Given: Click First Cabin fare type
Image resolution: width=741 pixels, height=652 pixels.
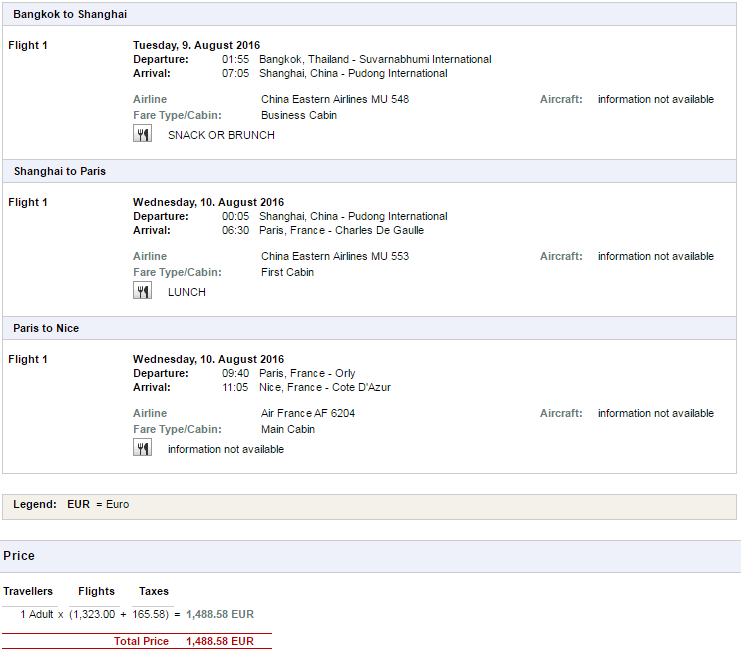Looking at the screenshot, I should coord(287,272).
